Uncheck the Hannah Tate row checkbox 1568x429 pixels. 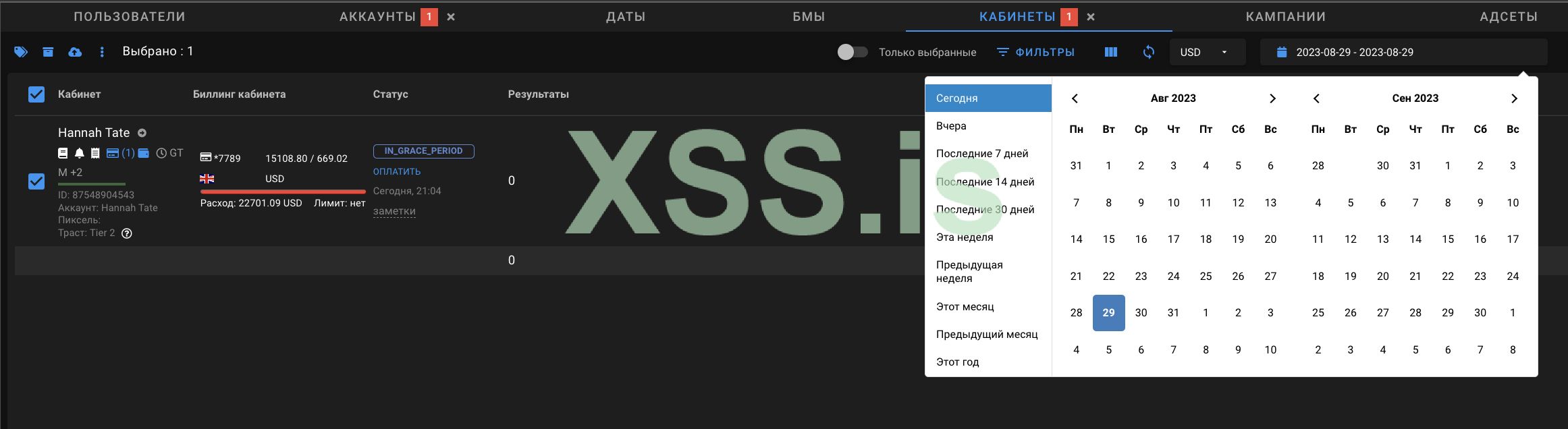36,181
